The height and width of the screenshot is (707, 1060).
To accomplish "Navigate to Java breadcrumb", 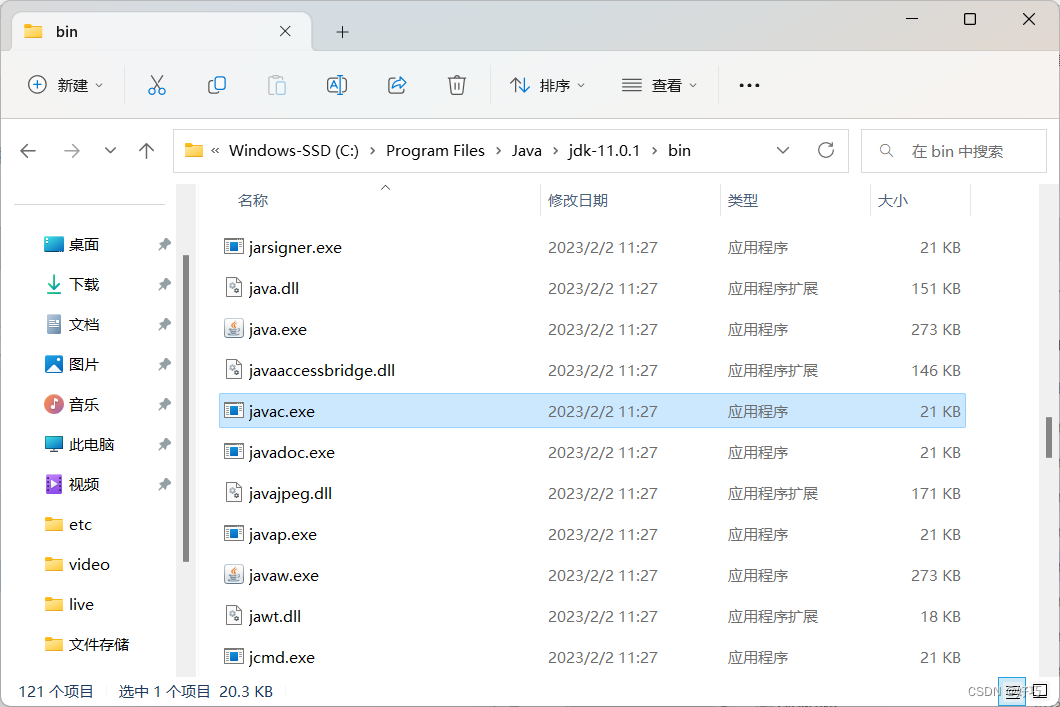I will [527, 151].
